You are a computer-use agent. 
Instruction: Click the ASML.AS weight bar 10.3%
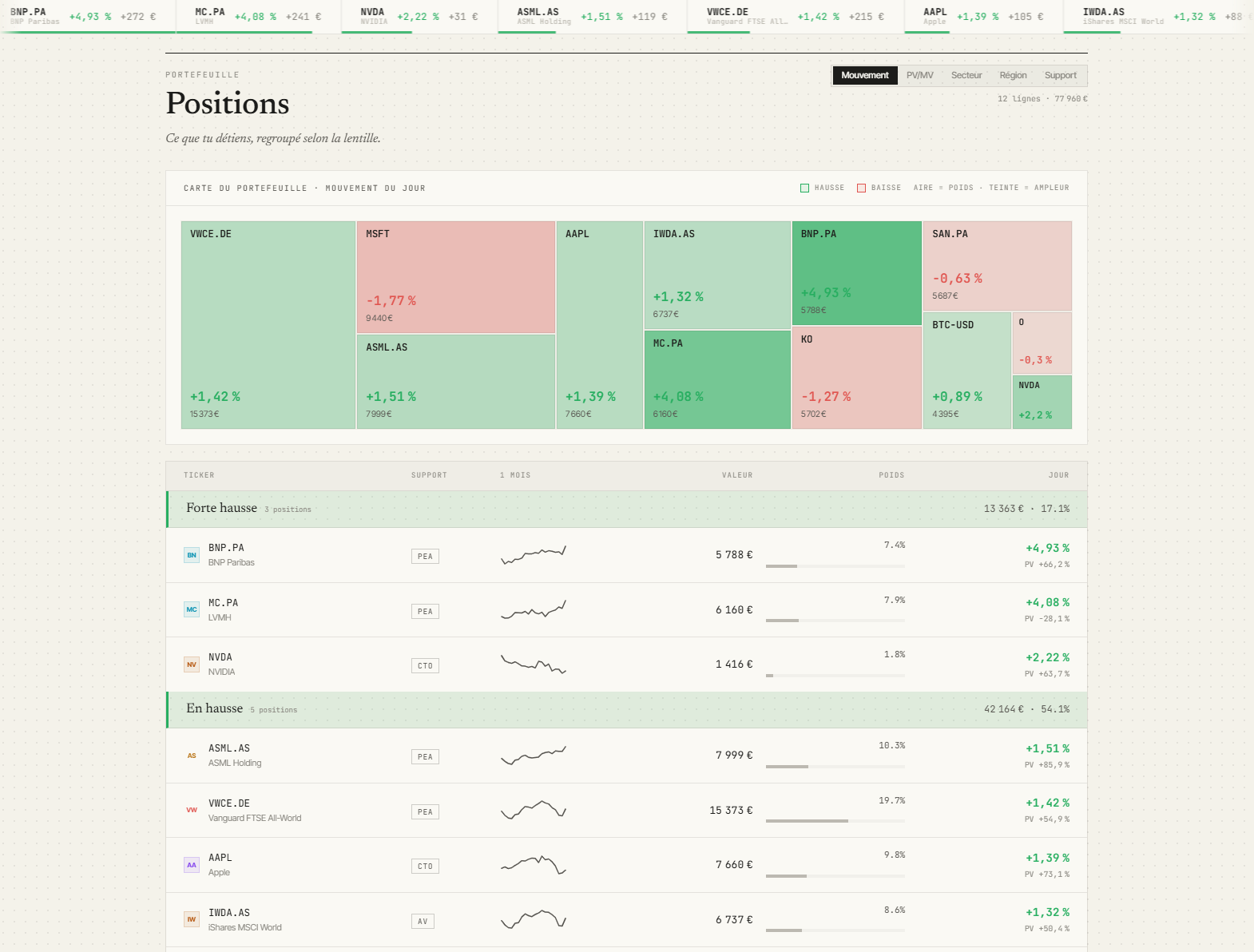(x=835, y=767)
